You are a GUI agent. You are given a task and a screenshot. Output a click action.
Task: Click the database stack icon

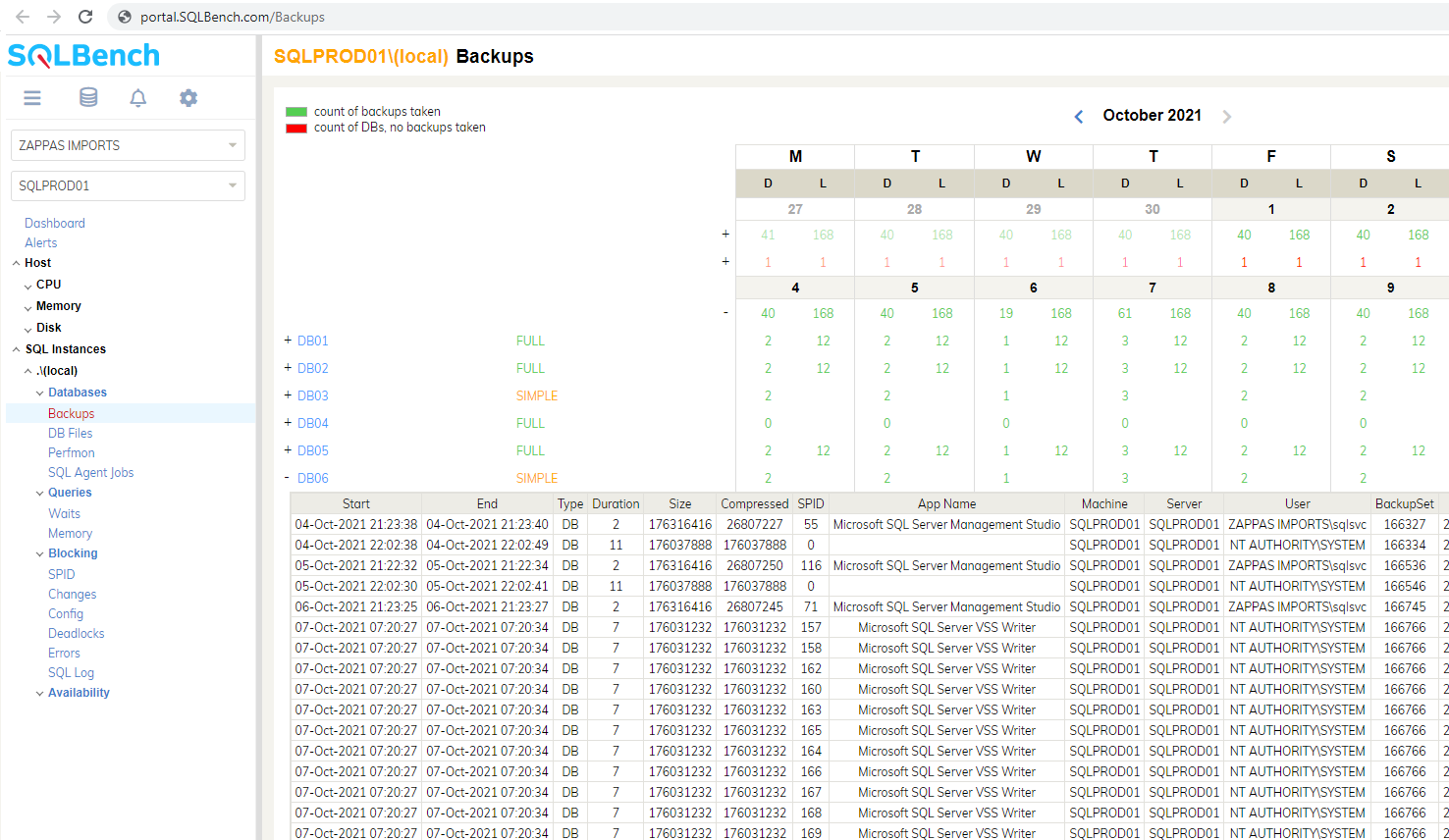(x=88, y=98)
